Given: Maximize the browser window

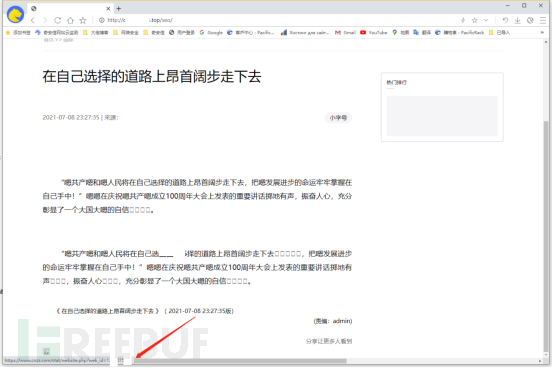Looking at the screenshot, I should (524, 6).
